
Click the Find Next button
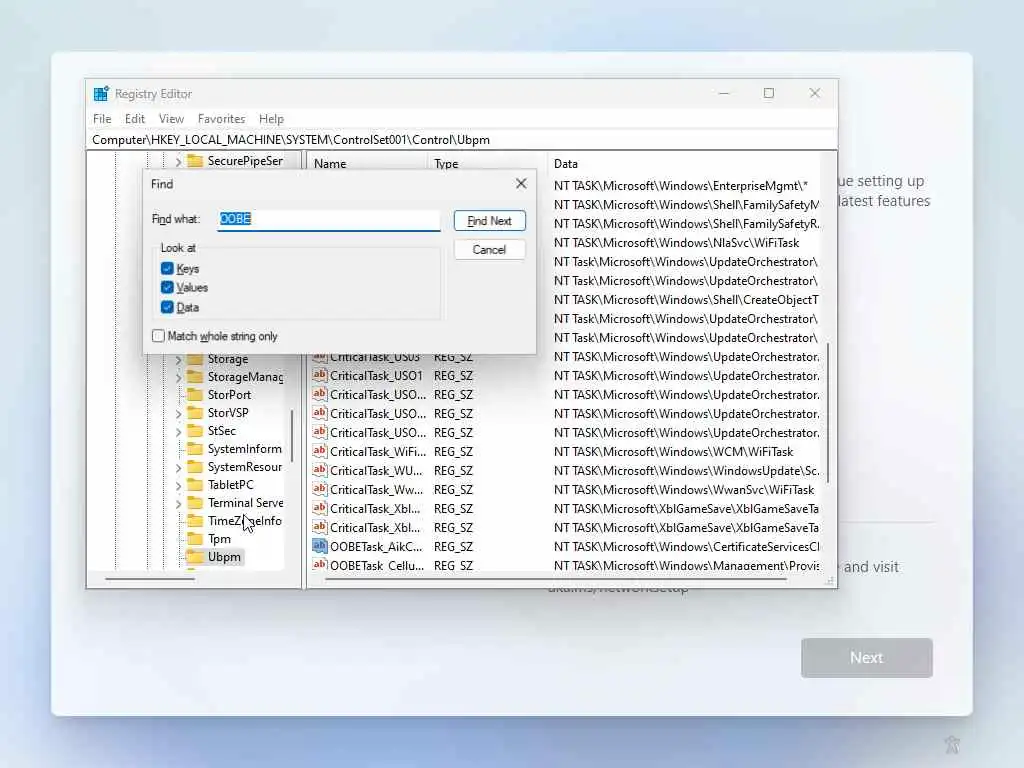click(x=489, y=221)
